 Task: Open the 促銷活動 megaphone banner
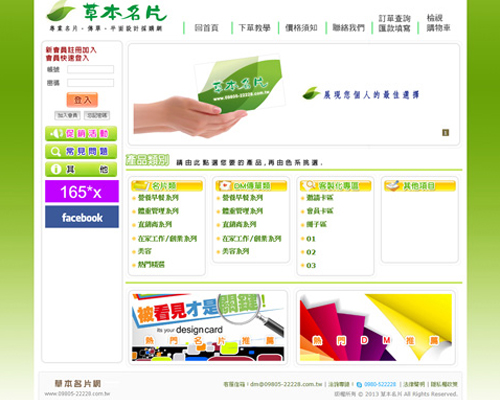tap(81, 133)
